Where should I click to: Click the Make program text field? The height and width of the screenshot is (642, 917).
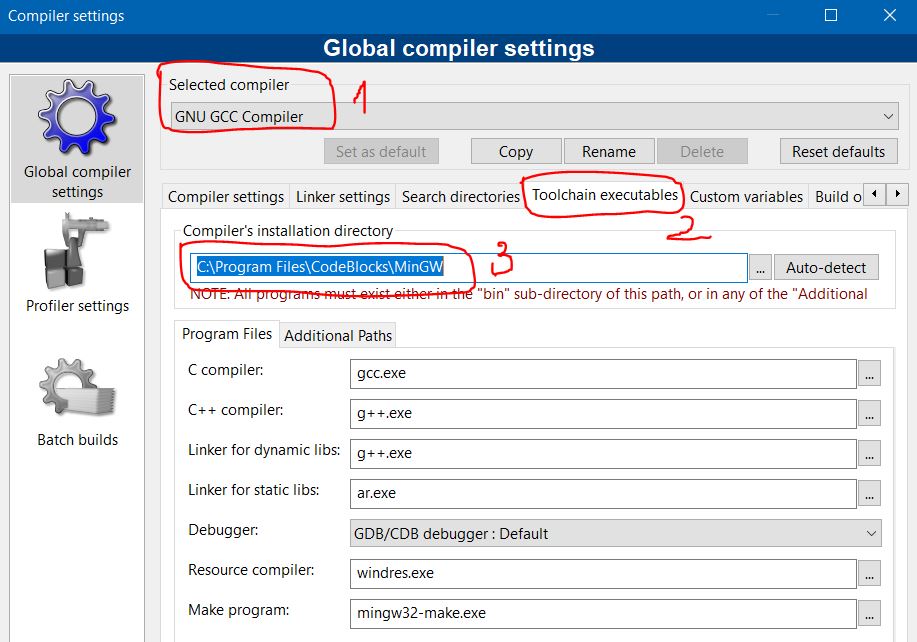[x=603, y=614]
